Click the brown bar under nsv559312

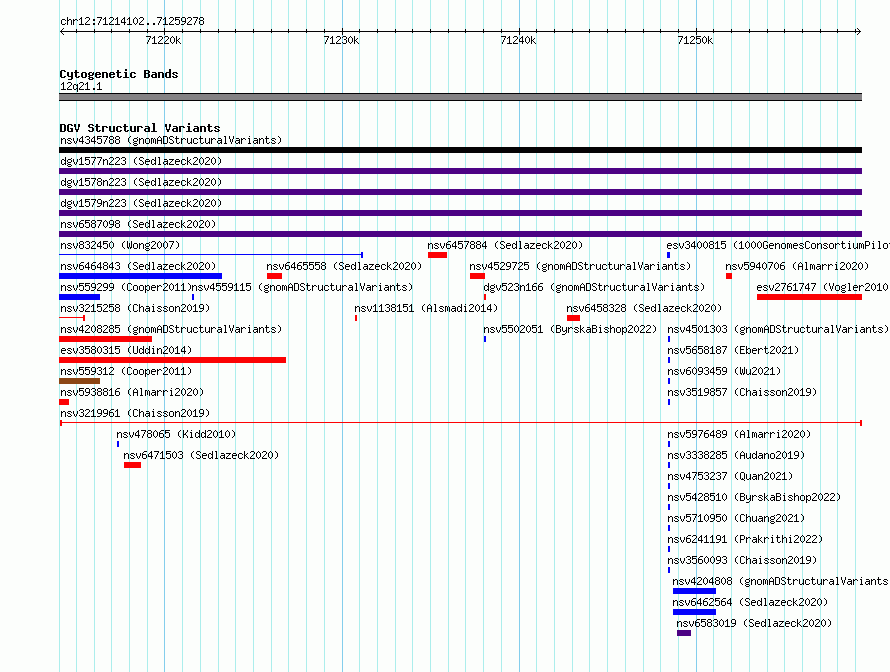coord(79,381)
